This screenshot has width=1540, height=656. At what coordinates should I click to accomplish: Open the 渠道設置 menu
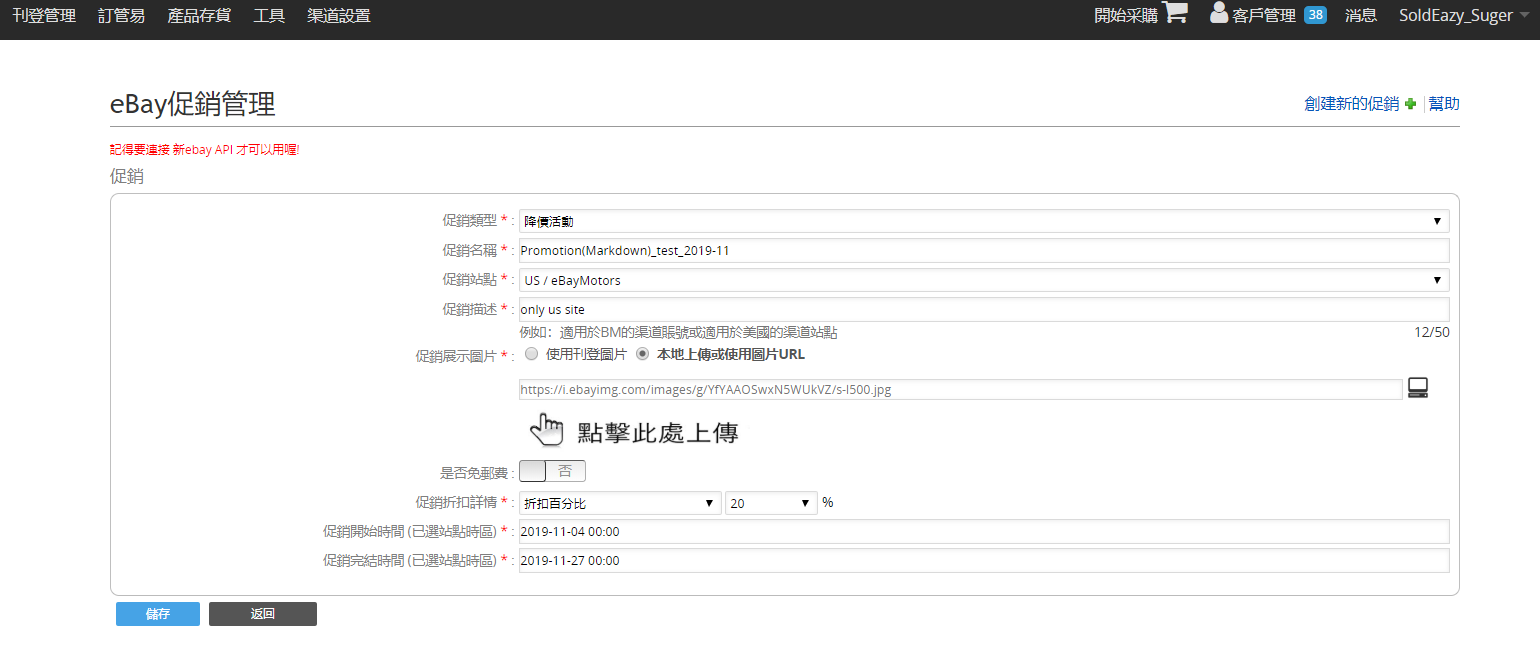click(339, 15)
